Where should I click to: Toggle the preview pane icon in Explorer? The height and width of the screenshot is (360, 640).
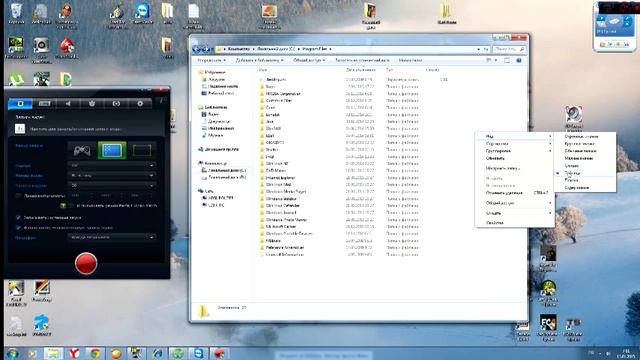pyautogui.click(x=507, y=60)
